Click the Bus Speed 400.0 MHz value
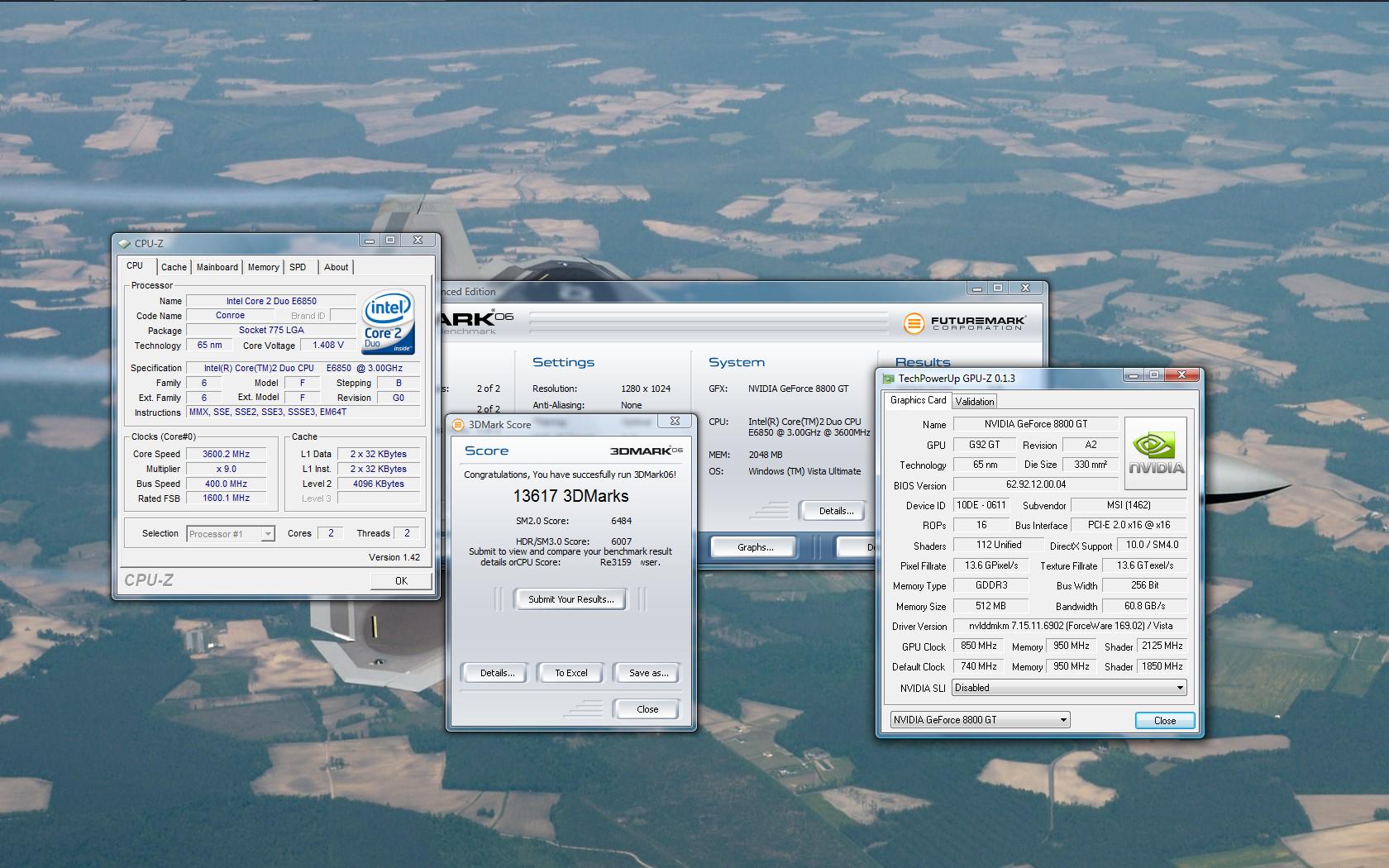 click(227, 484)
